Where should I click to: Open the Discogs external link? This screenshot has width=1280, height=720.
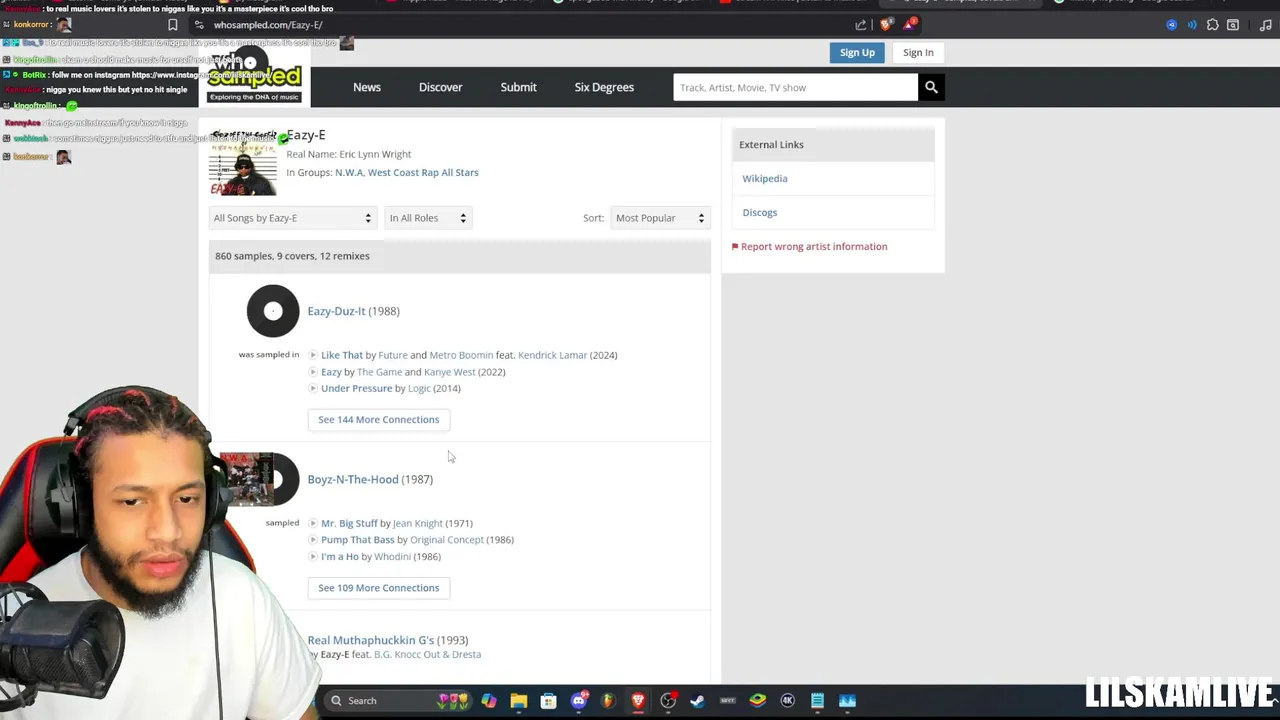[760, 212]
